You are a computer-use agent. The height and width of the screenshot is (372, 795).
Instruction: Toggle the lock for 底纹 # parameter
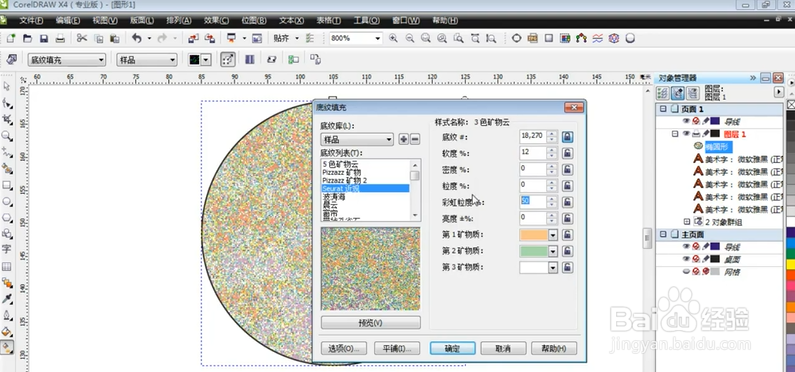point(567,136)
